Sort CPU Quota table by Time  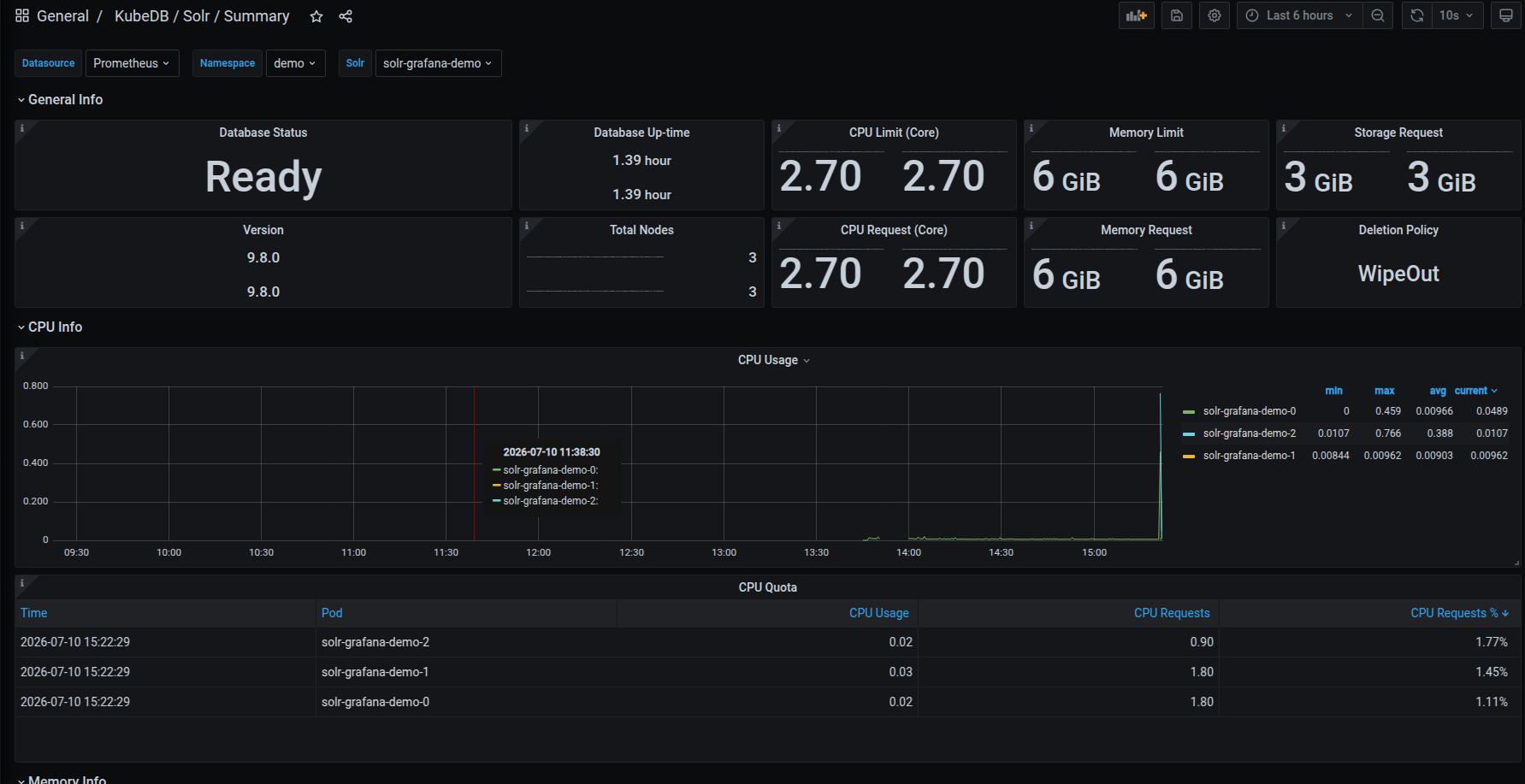pos(33,613)
